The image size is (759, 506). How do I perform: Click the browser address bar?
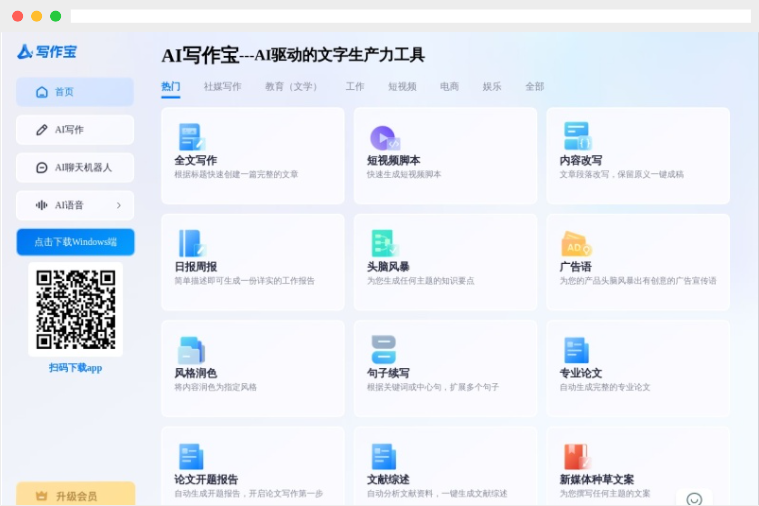click(x=410, y=16)
